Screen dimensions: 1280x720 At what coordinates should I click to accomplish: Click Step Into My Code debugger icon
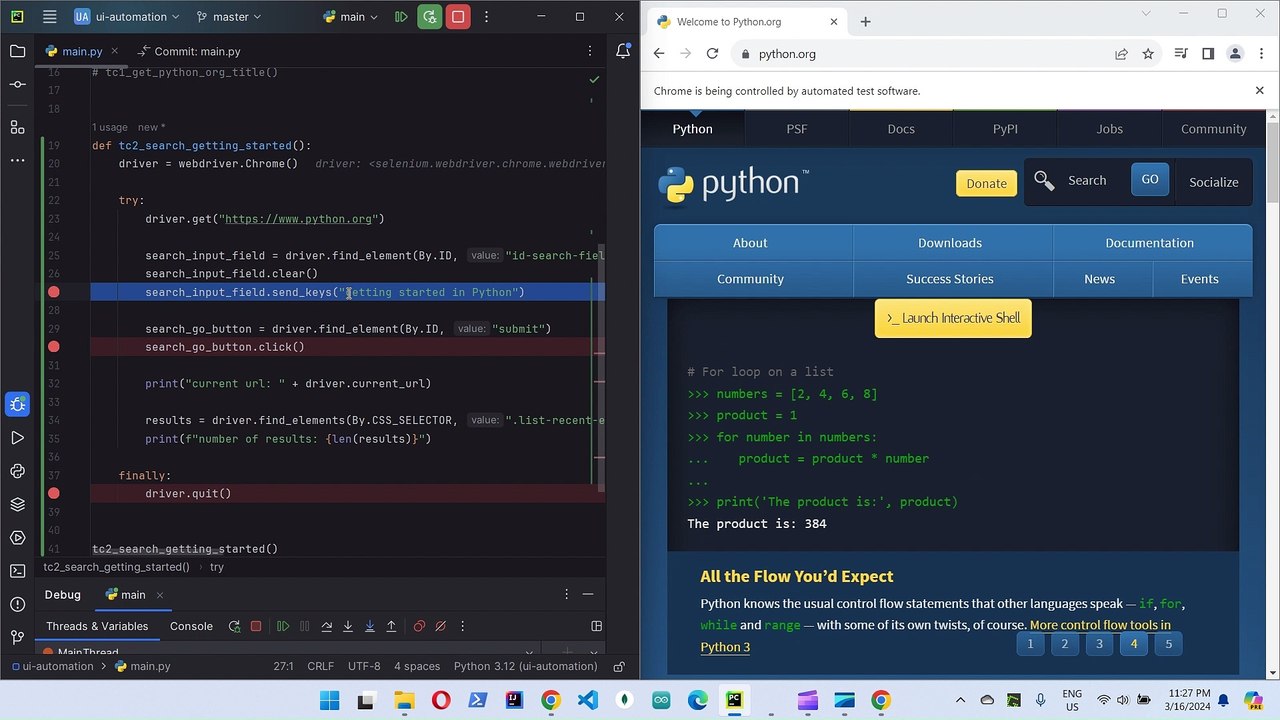pyautogui.click(x=369, y=626)
